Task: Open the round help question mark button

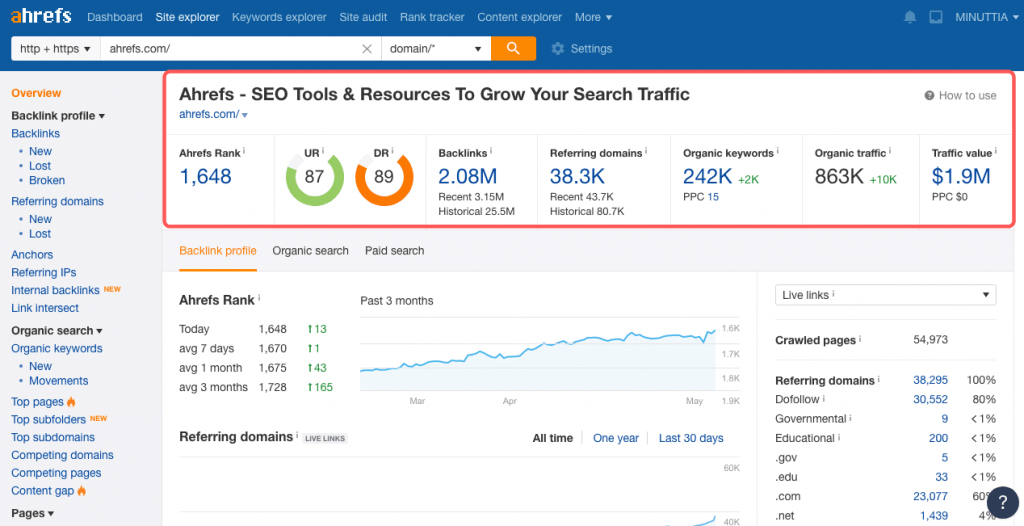Action: [1002, 502]
